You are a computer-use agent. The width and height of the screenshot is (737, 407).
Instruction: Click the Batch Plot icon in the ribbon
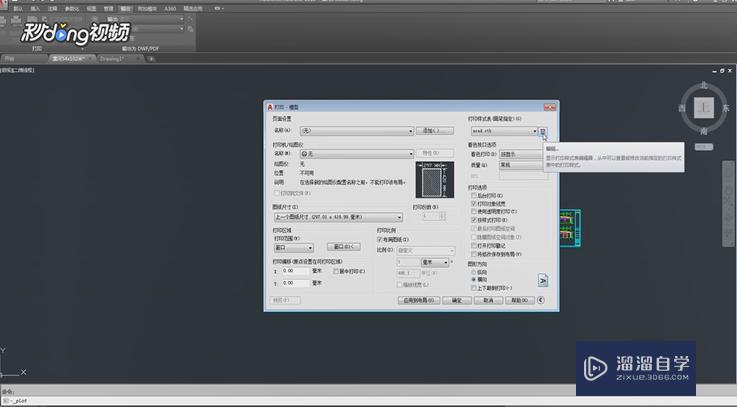coord(16,21)
